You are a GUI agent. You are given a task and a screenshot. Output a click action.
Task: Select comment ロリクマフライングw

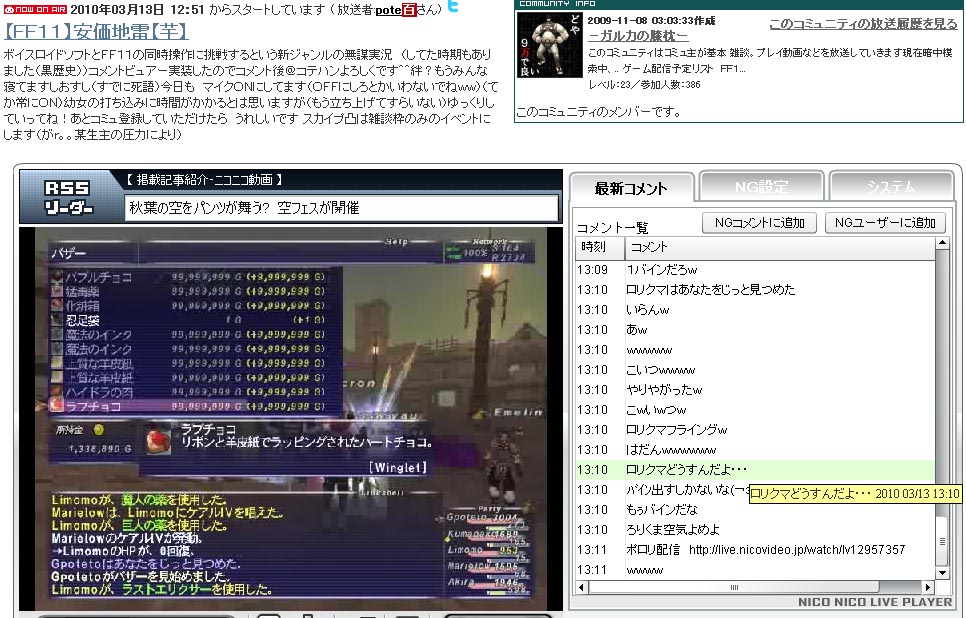coord(755,430)
